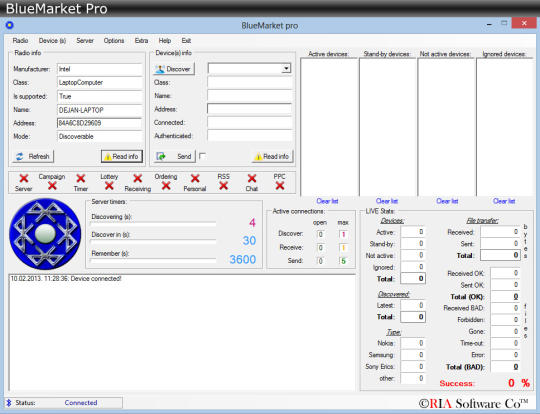Click the Remember (s) progress bar
This screenshot has height=414, width=540.
[153, 261]
